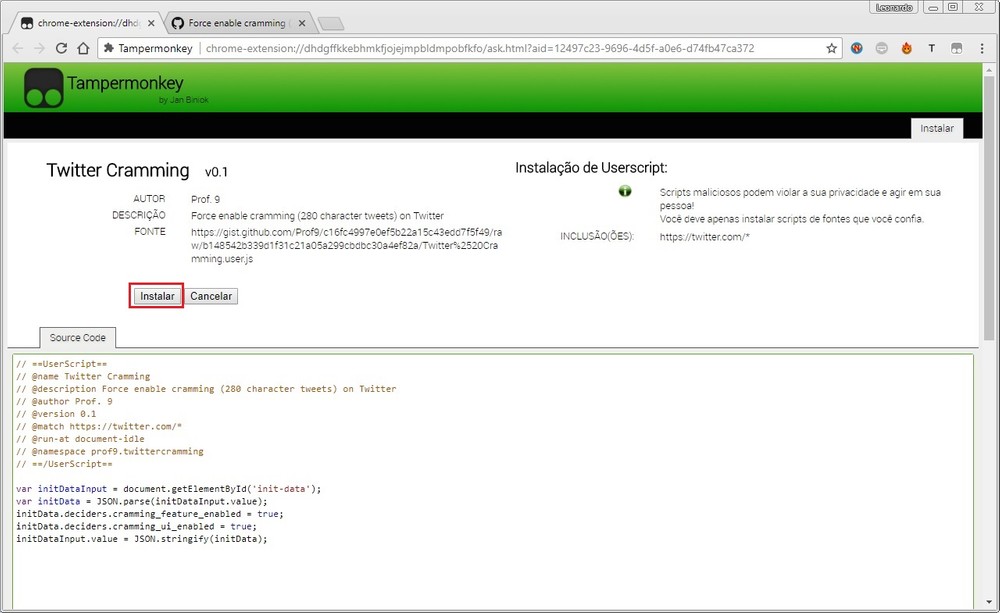
Task: Click the black letter T extension icon
Action: [x=932, y=48]
